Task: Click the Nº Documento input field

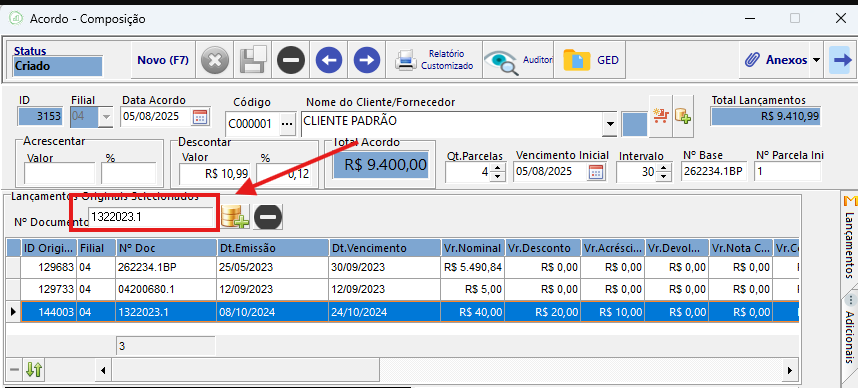Action: pyautogui.click(x=152, y=217)
